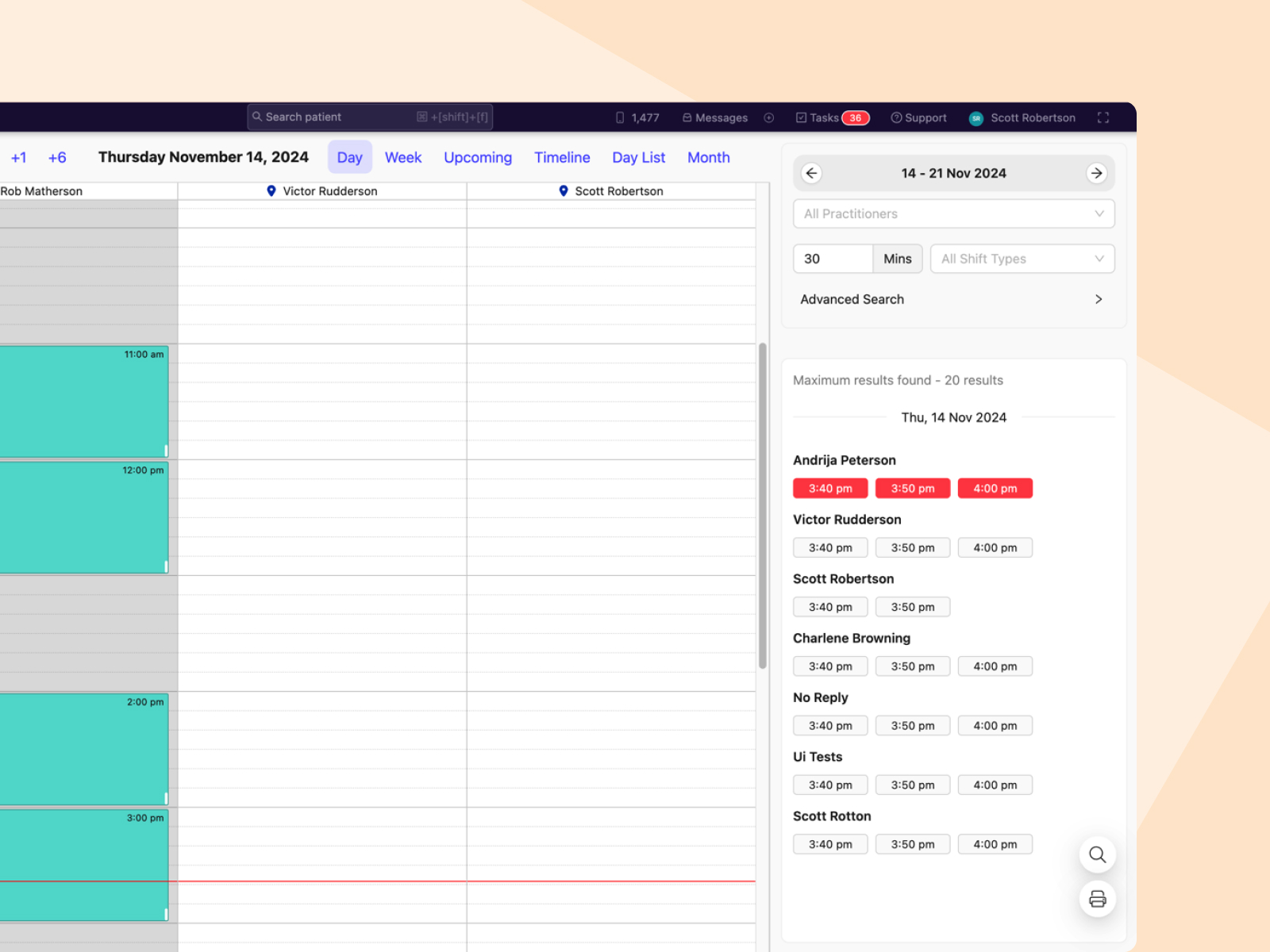
Task: Click the floating print button
Action: (x=1098, y=899)
